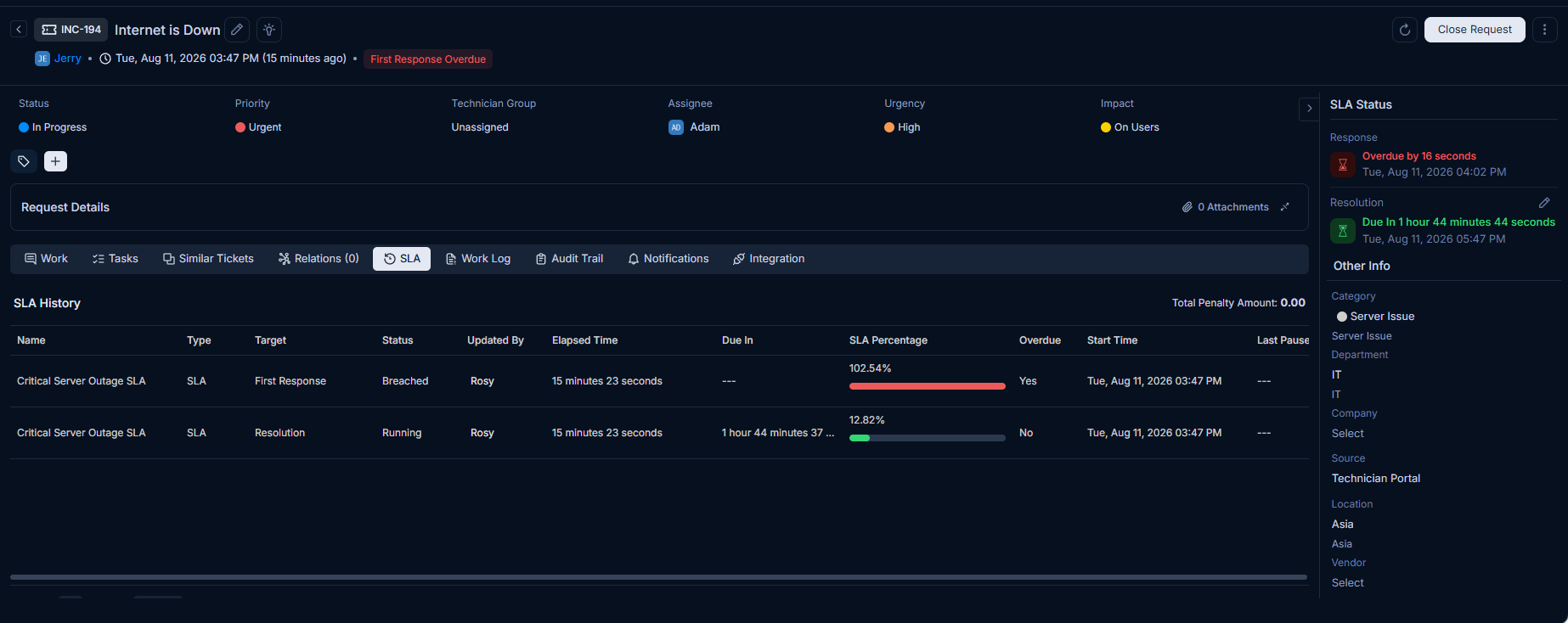1568x623 pixels.
Task: Open the Adam assignee dropdown
Action: [694, 127]
